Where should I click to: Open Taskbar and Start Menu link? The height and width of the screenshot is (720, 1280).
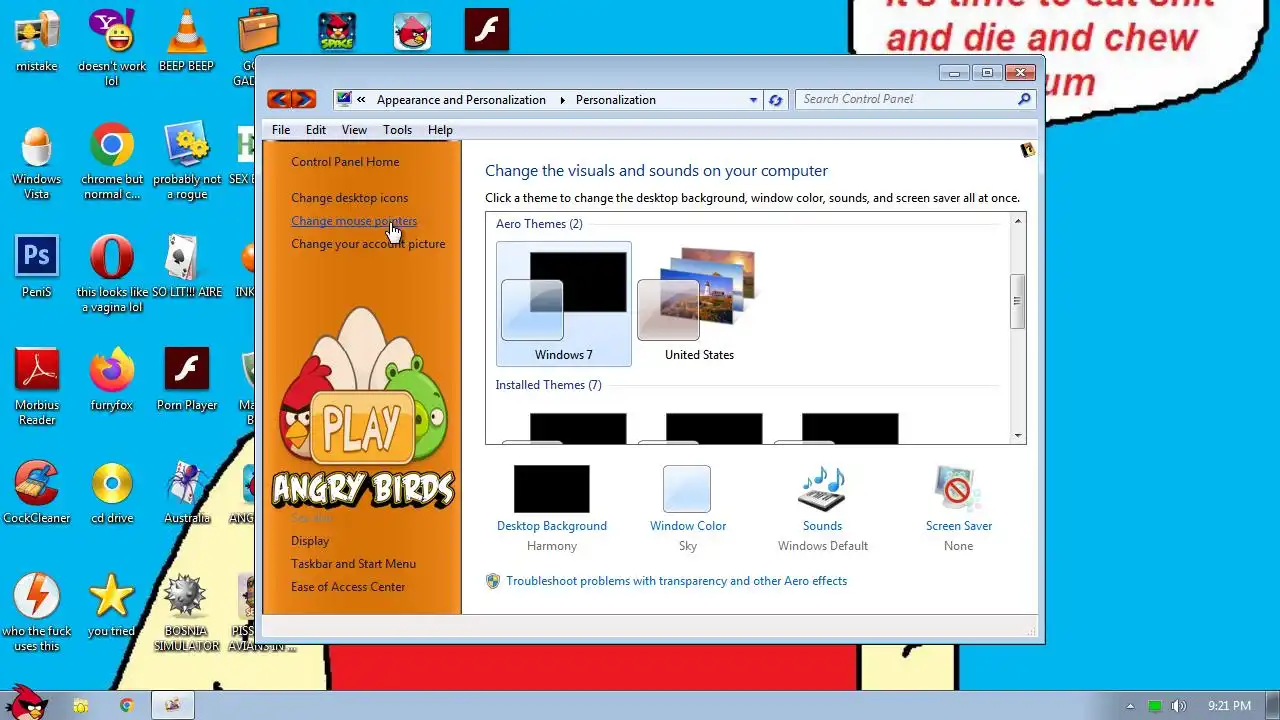tap(353, 564)
